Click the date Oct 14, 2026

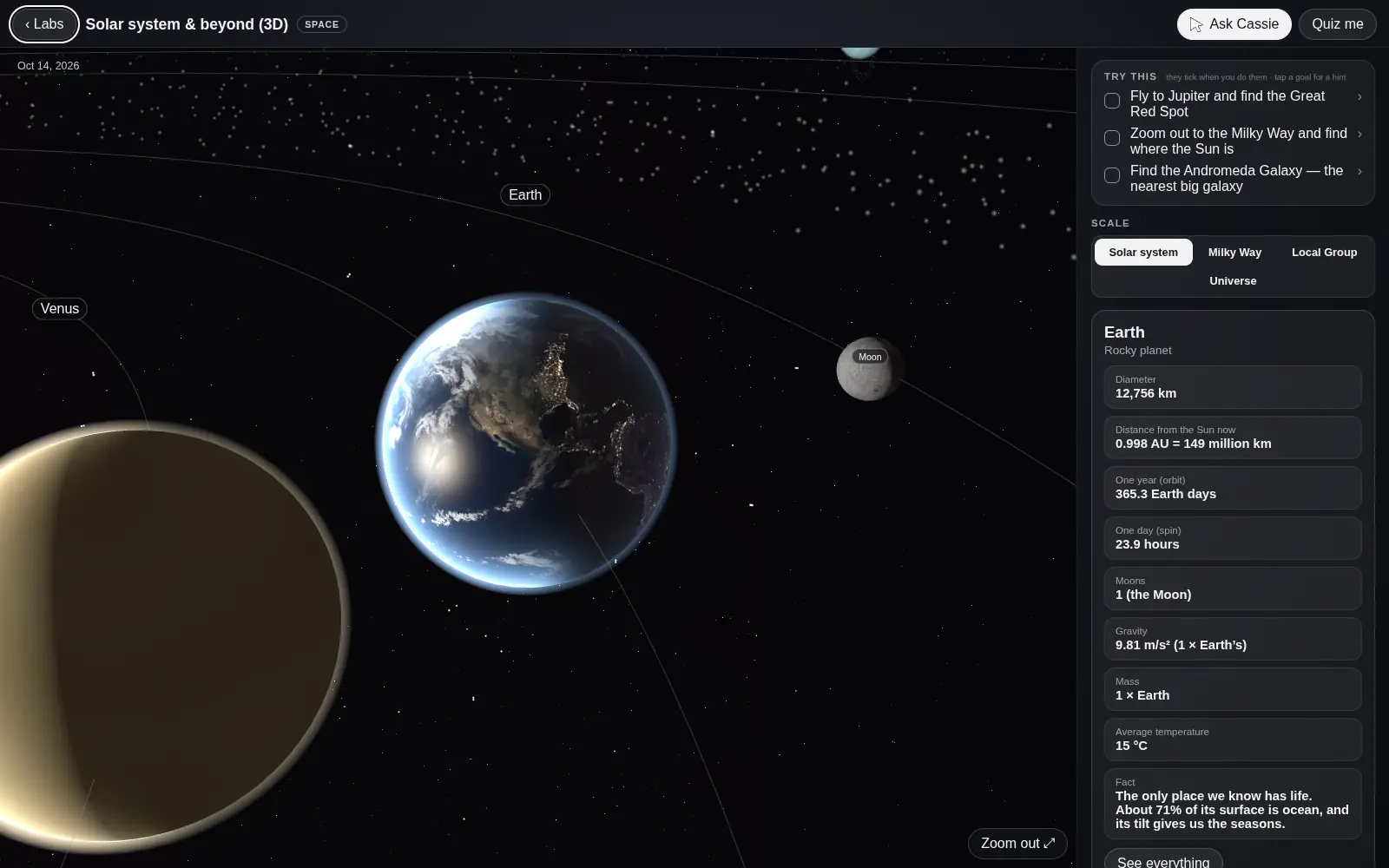49,66
